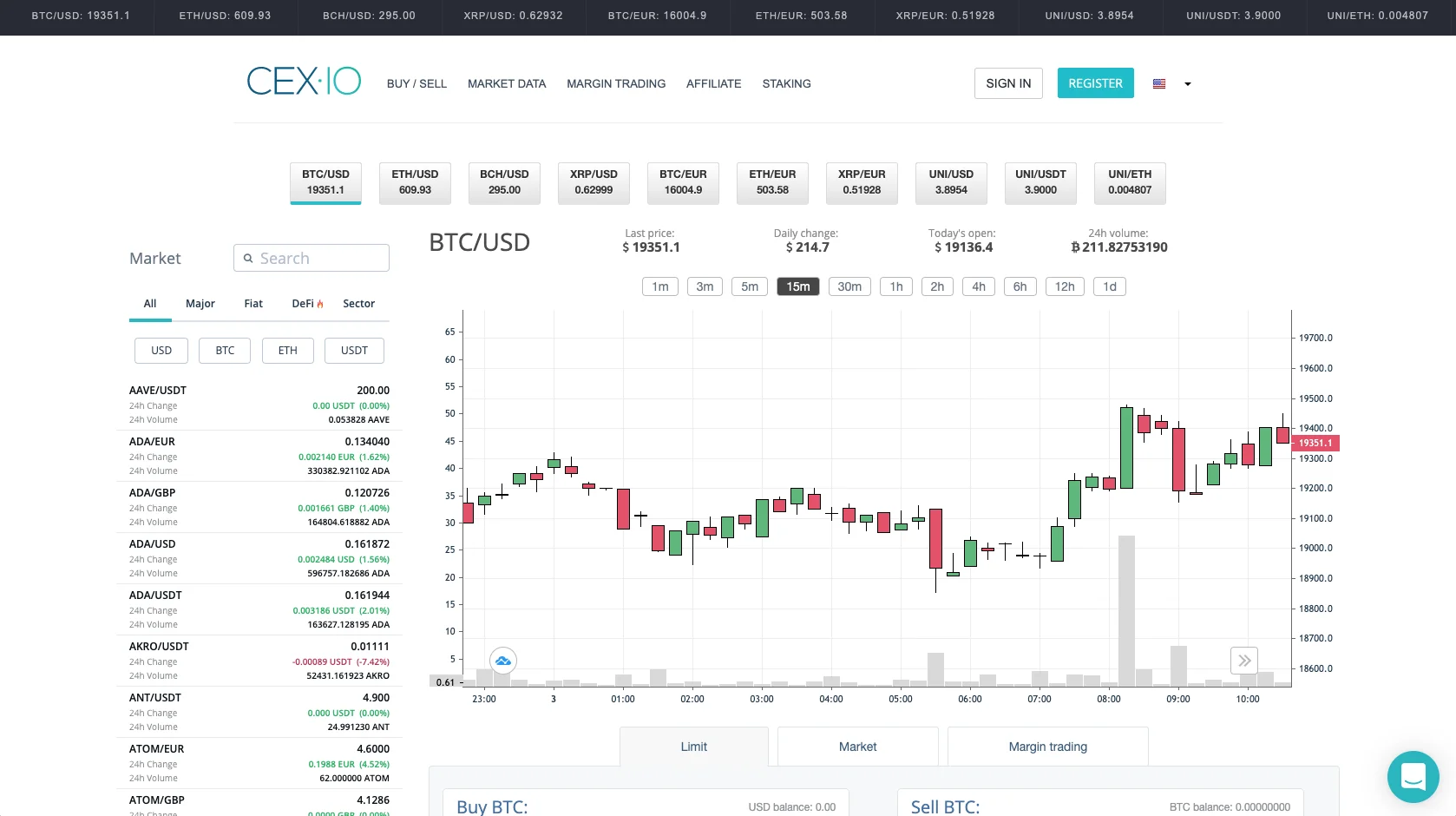Switch to the Market order tab
1456x816 pixels.
(856, 747)
